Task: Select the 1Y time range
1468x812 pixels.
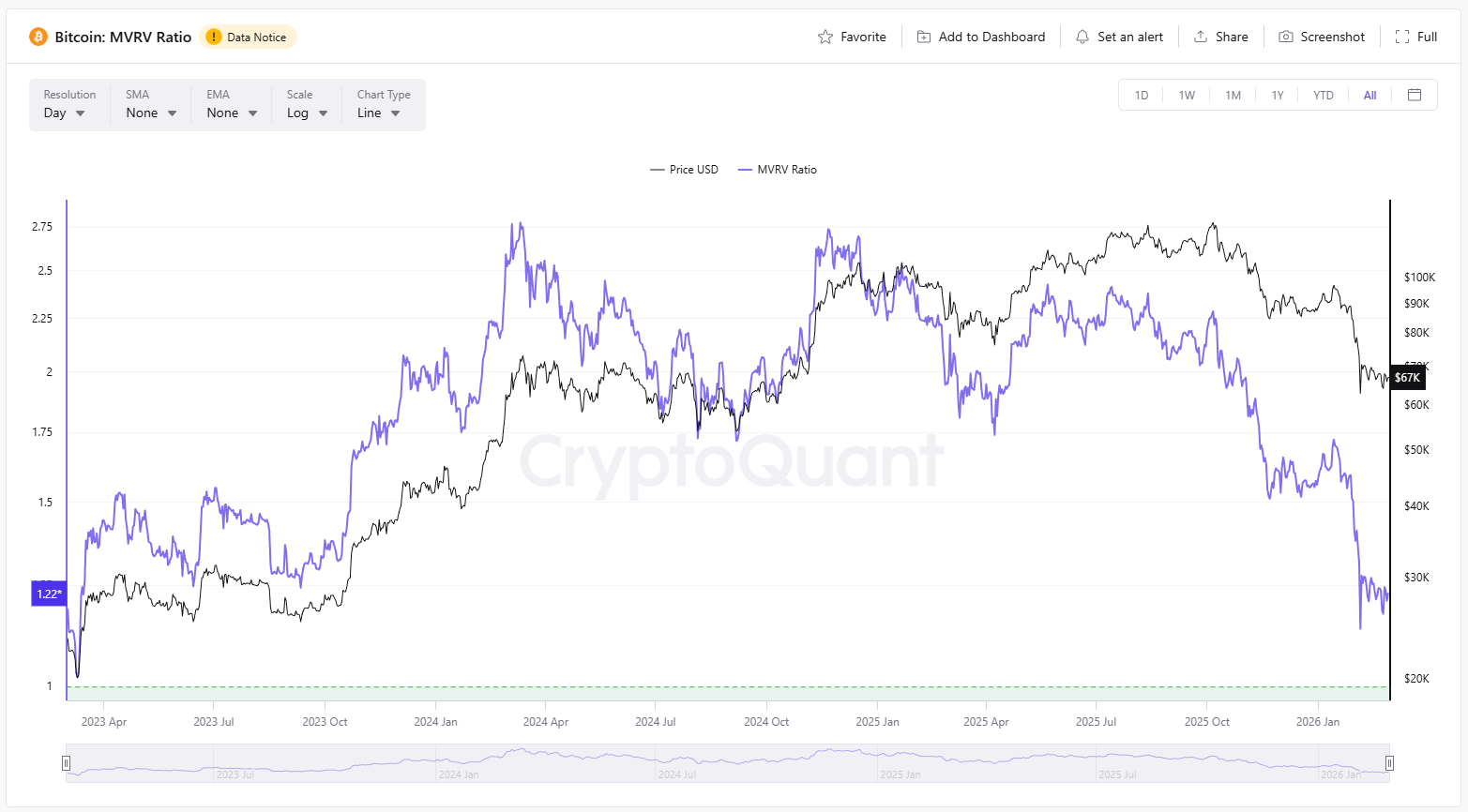Action: [x=1277, y=96]
